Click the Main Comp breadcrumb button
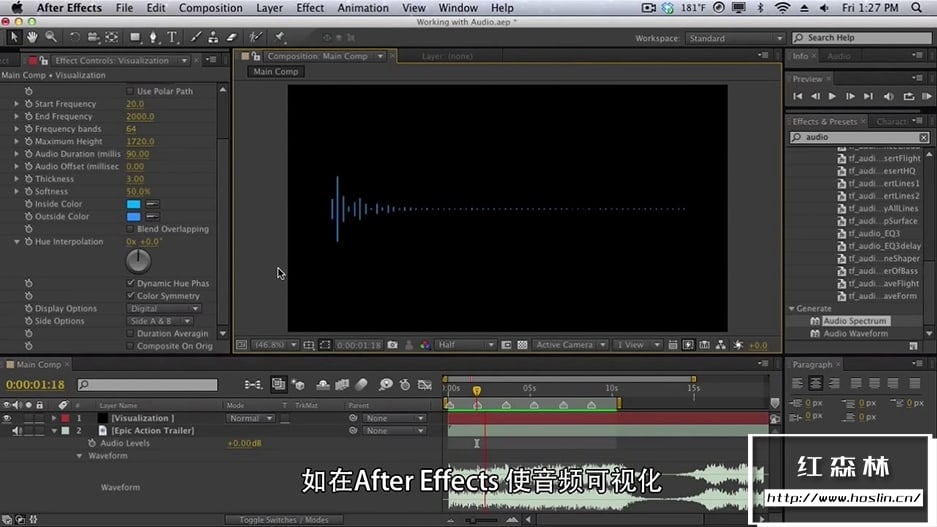 pyautogui.click(x=275, y=72)
